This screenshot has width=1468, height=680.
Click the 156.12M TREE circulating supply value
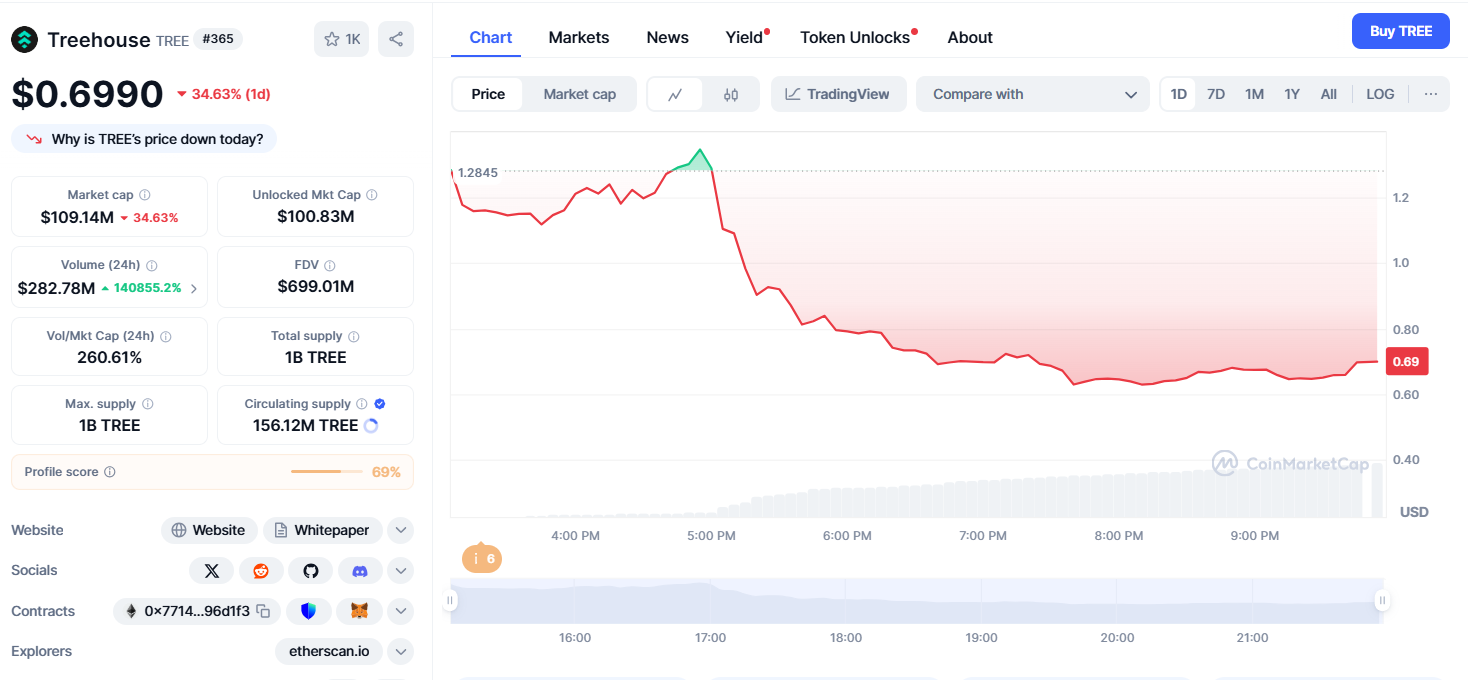[x=305, y=426]
